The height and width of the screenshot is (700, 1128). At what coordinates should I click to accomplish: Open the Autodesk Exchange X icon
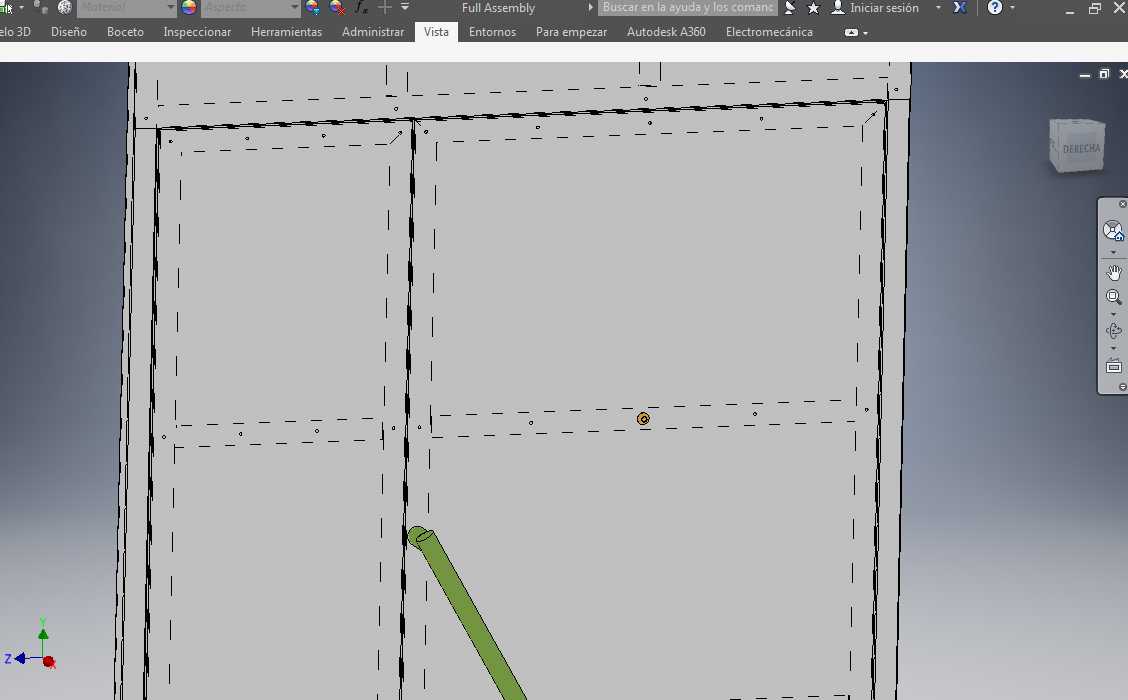pos(960,8)
